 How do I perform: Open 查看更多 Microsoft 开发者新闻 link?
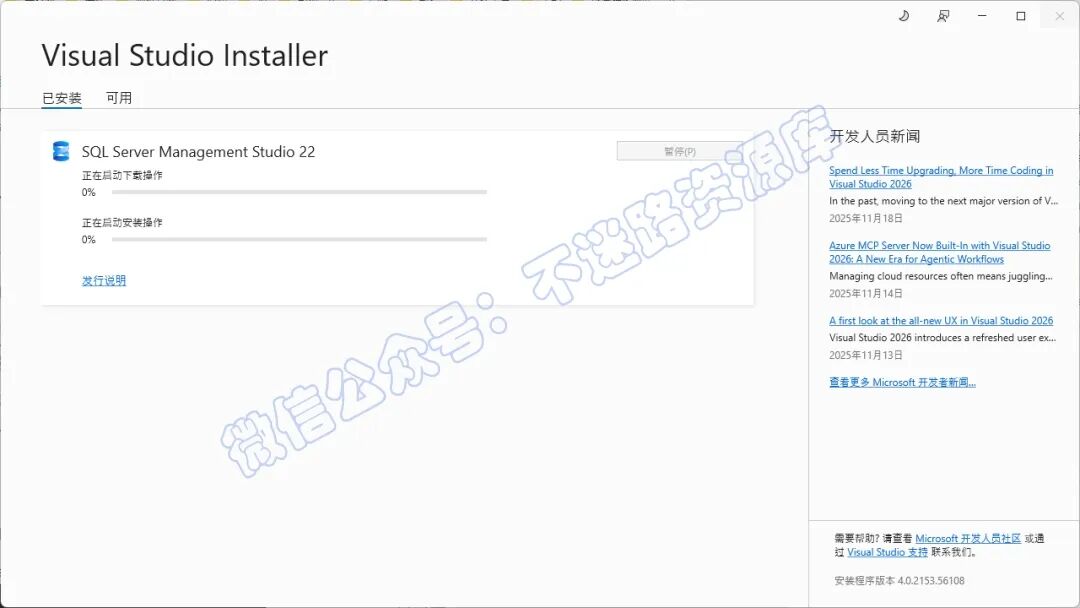pos(902,382)
